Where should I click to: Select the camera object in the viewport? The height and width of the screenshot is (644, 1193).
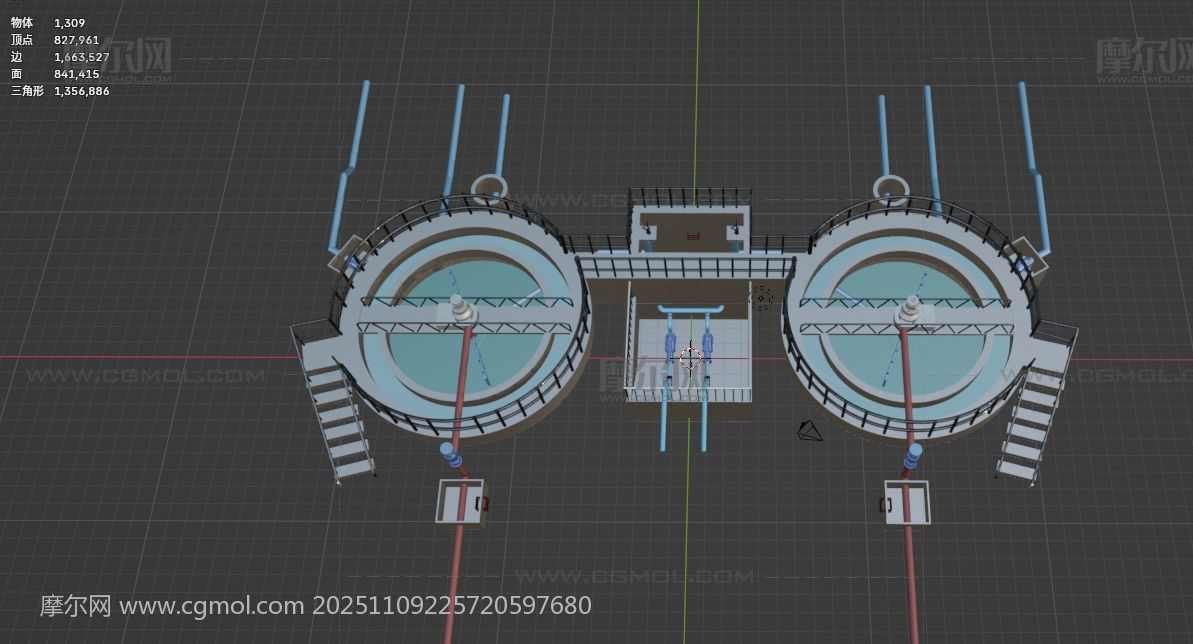pos(809,431)
